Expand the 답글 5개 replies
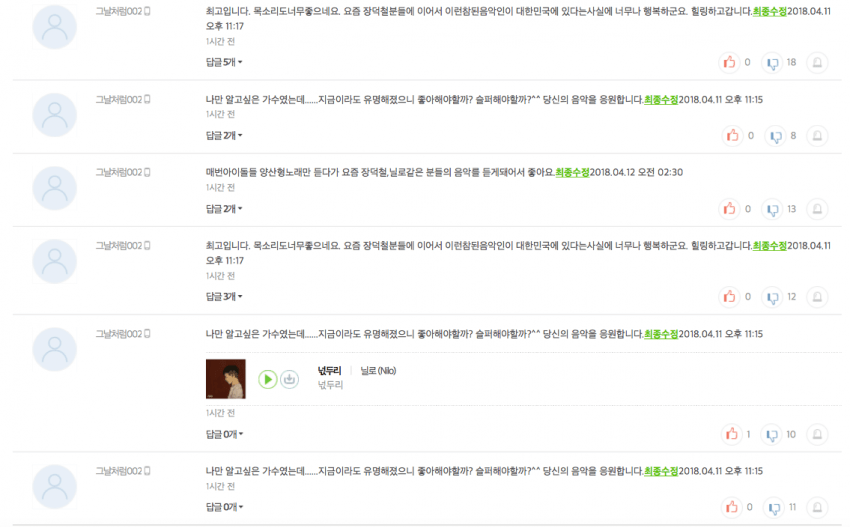This screenshot has height=527, width=850. pos(224,62)
